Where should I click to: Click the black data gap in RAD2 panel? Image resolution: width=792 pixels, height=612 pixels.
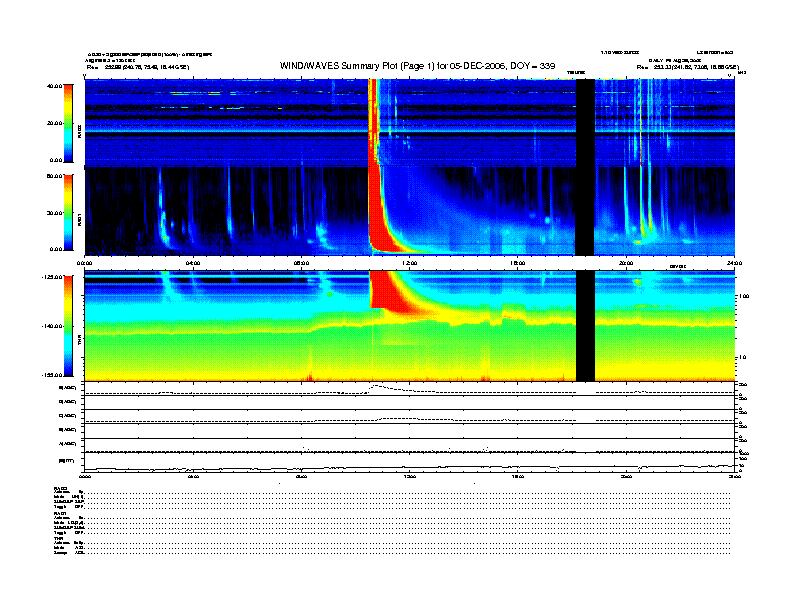pos(585,123)
